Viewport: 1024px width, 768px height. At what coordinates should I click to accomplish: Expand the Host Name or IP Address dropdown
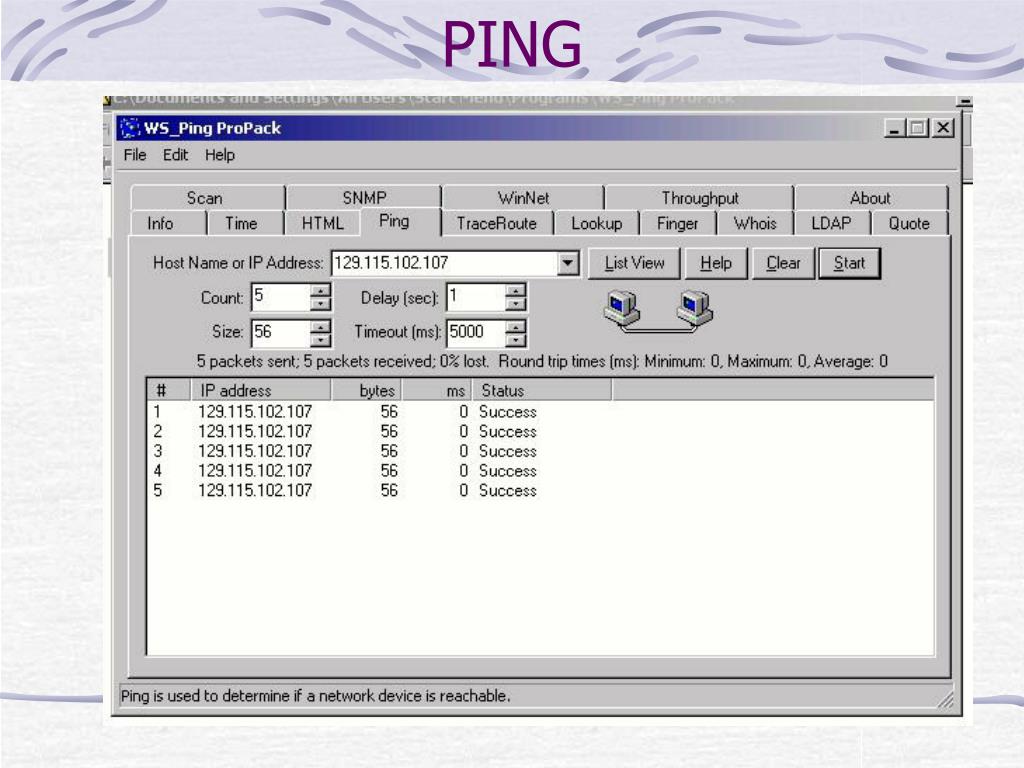point(568,263)
